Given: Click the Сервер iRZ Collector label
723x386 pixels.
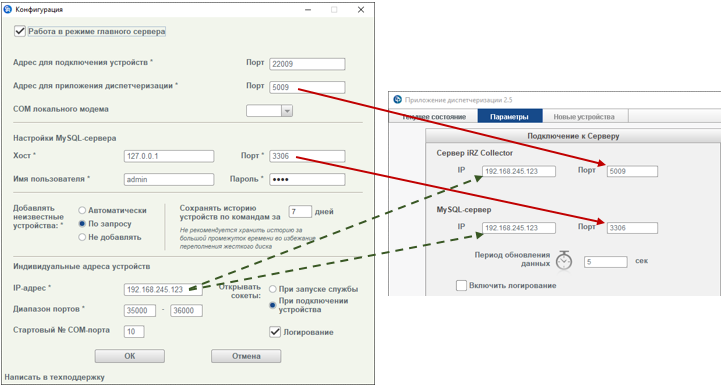Looking at the screenshot, I should tap(474, 153).
